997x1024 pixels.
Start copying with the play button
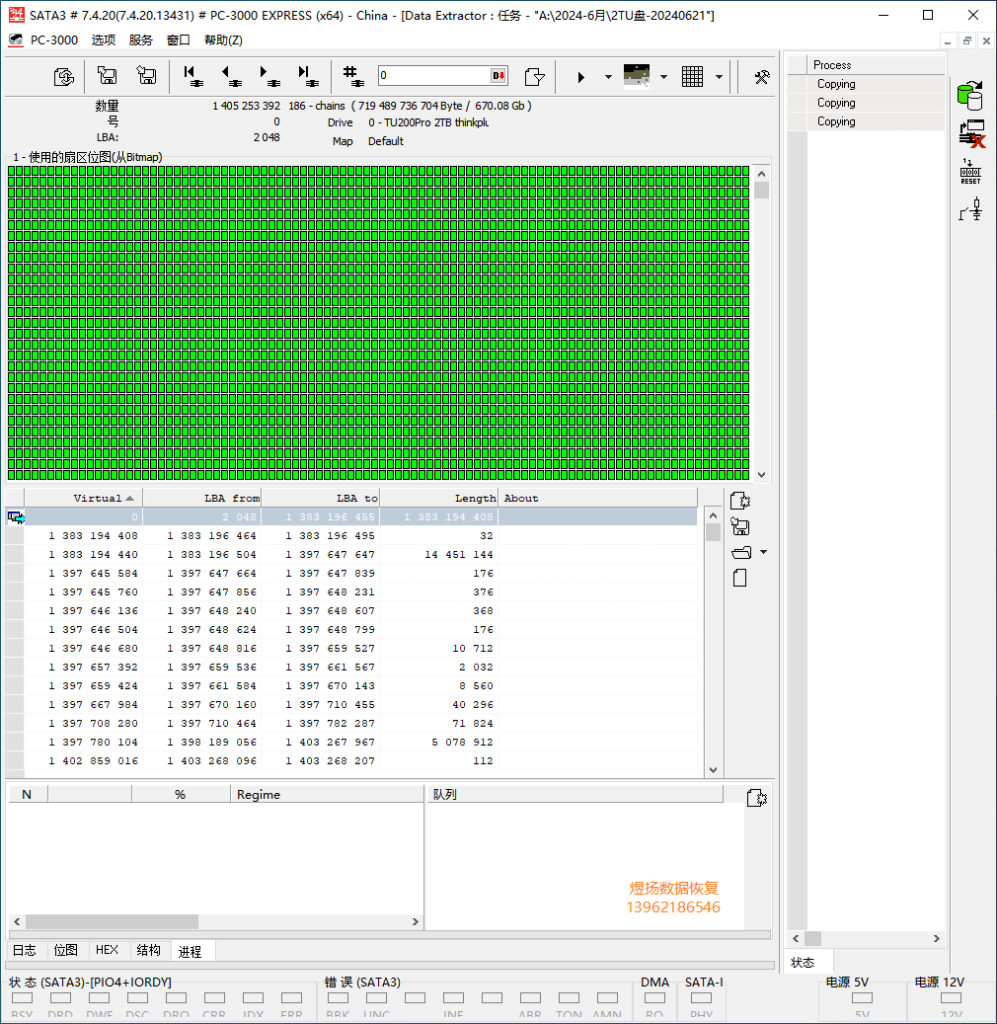tap(580, 77)
